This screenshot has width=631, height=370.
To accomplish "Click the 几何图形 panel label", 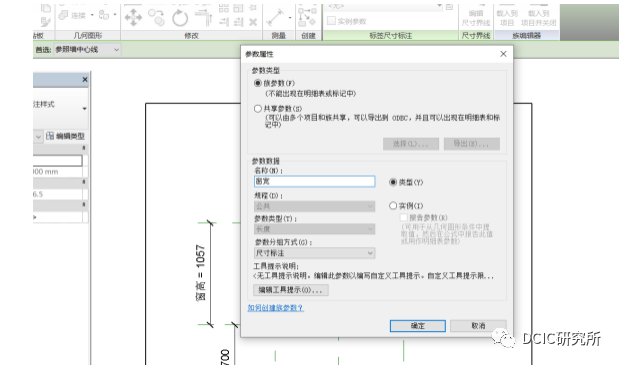I will pos(88,35).
